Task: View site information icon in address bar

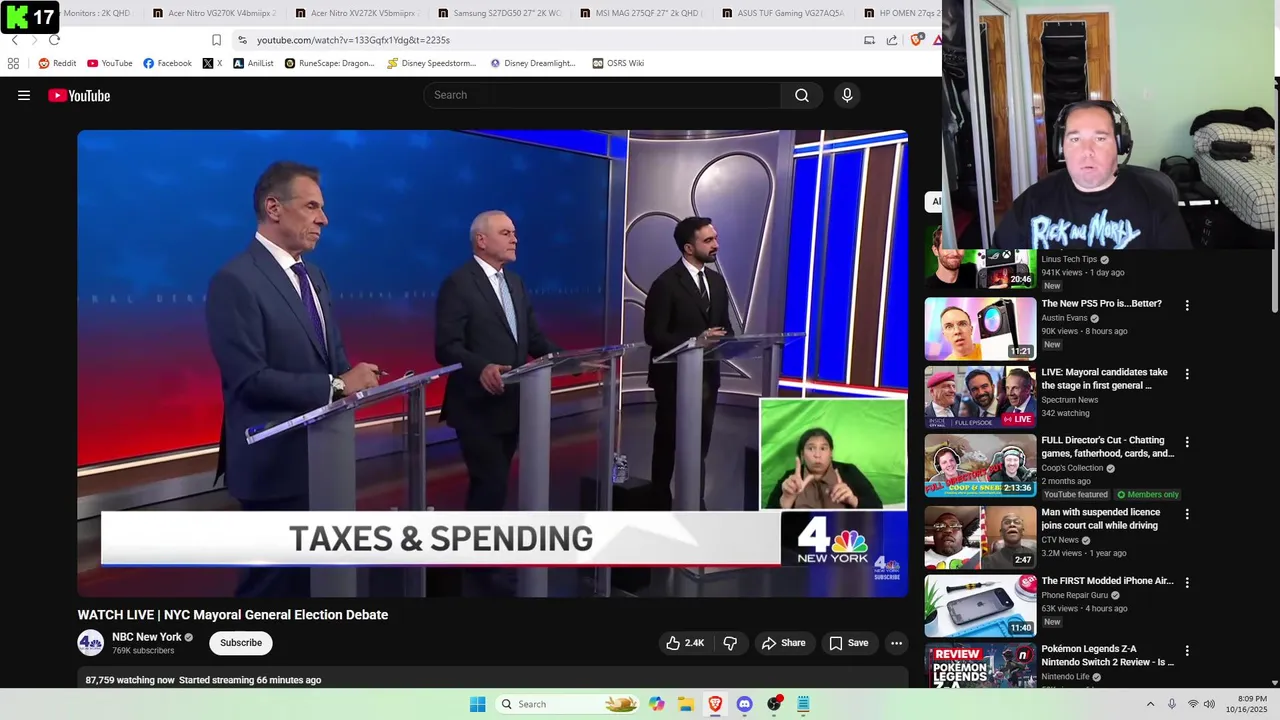Action: (x=242, y=40)
